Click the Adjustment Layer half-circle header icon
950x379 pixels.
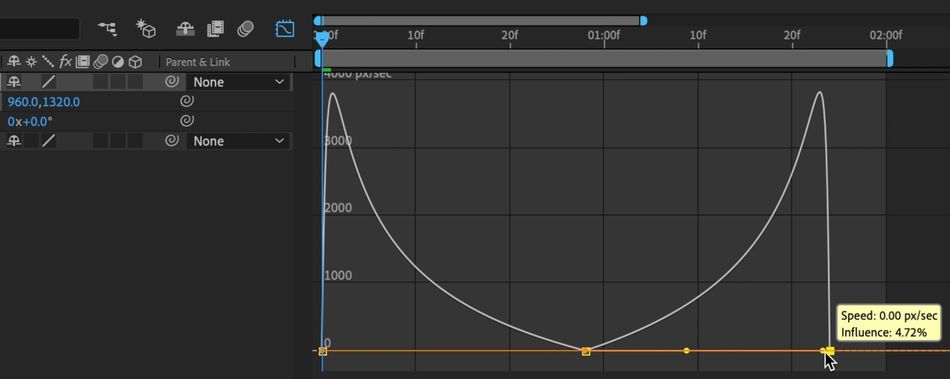[118, 62]
